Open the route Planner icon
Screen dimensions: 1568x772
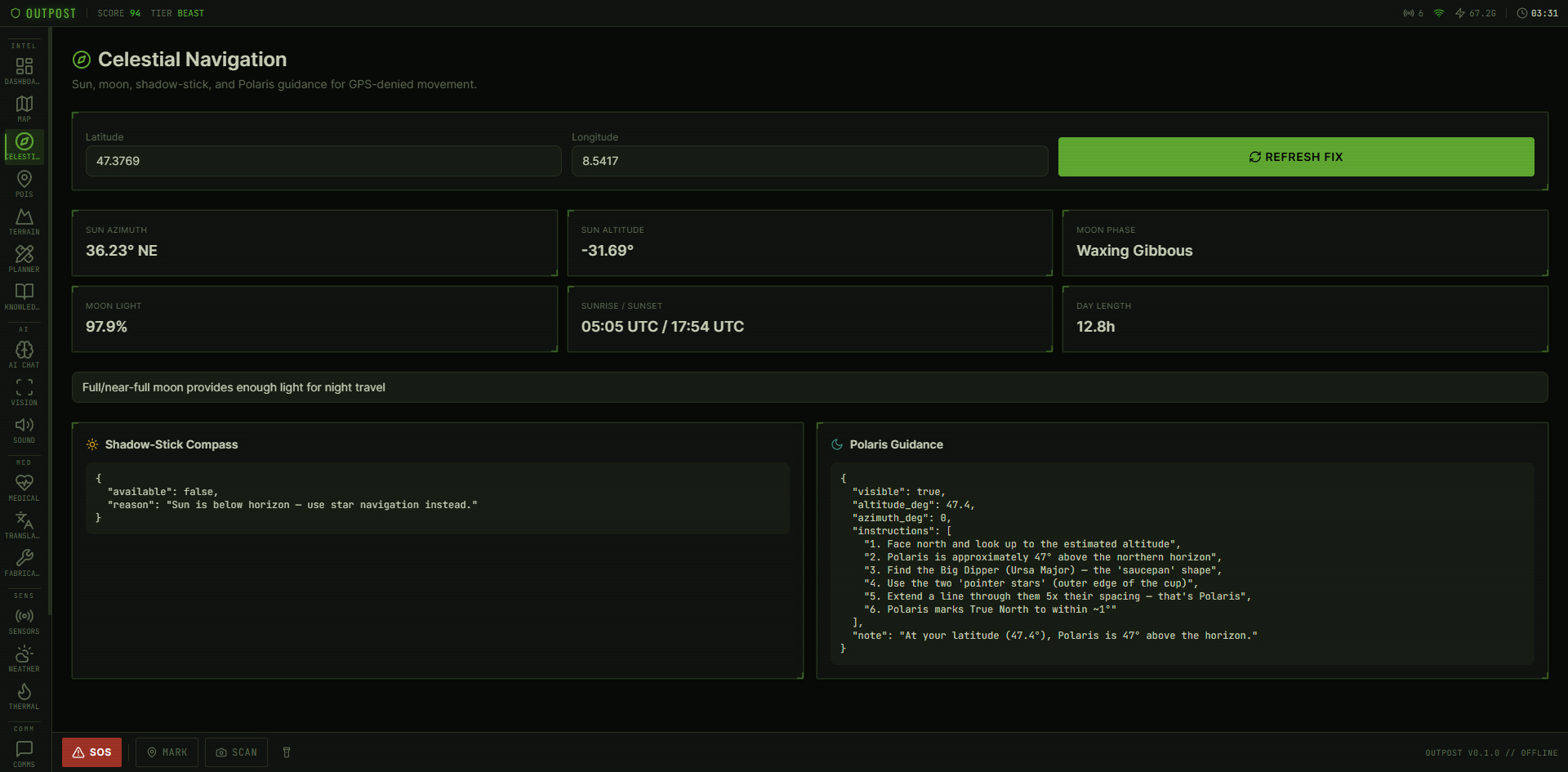tap(24, 258)
